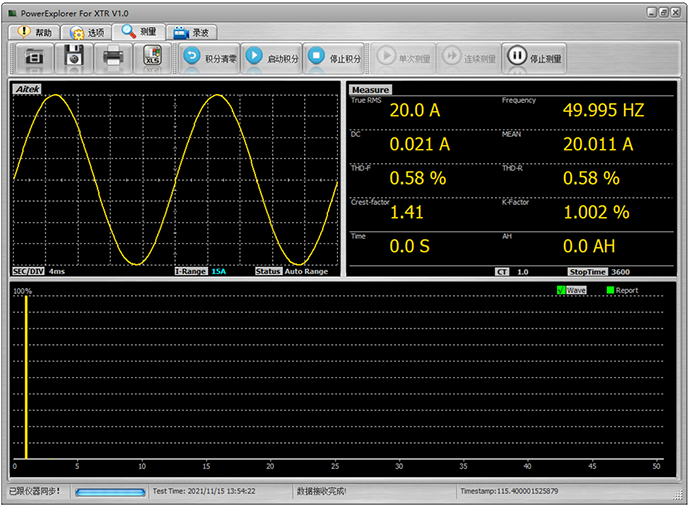
Task: Click the 连续测量 continuous measurement button
Action: (469, 58)
